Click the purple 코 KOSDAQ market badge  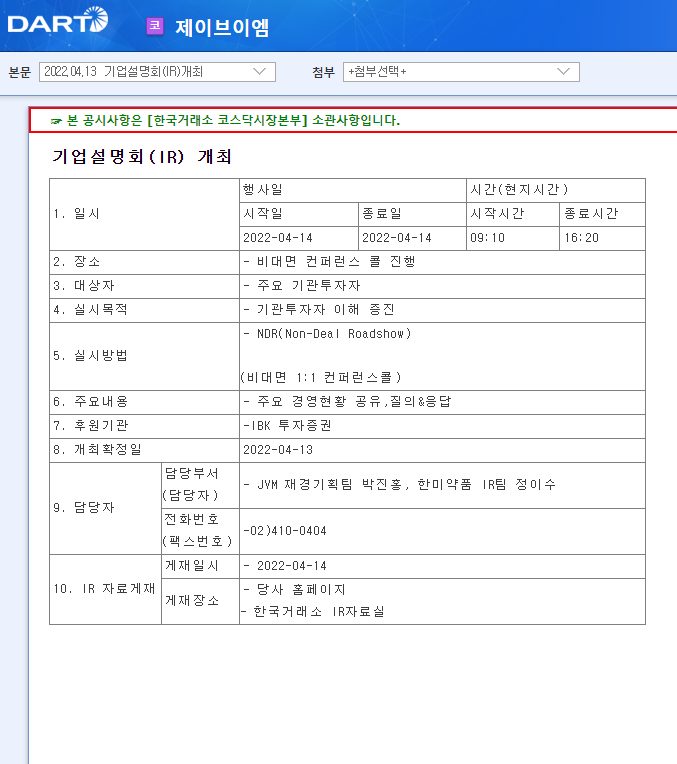coord(155,26)
